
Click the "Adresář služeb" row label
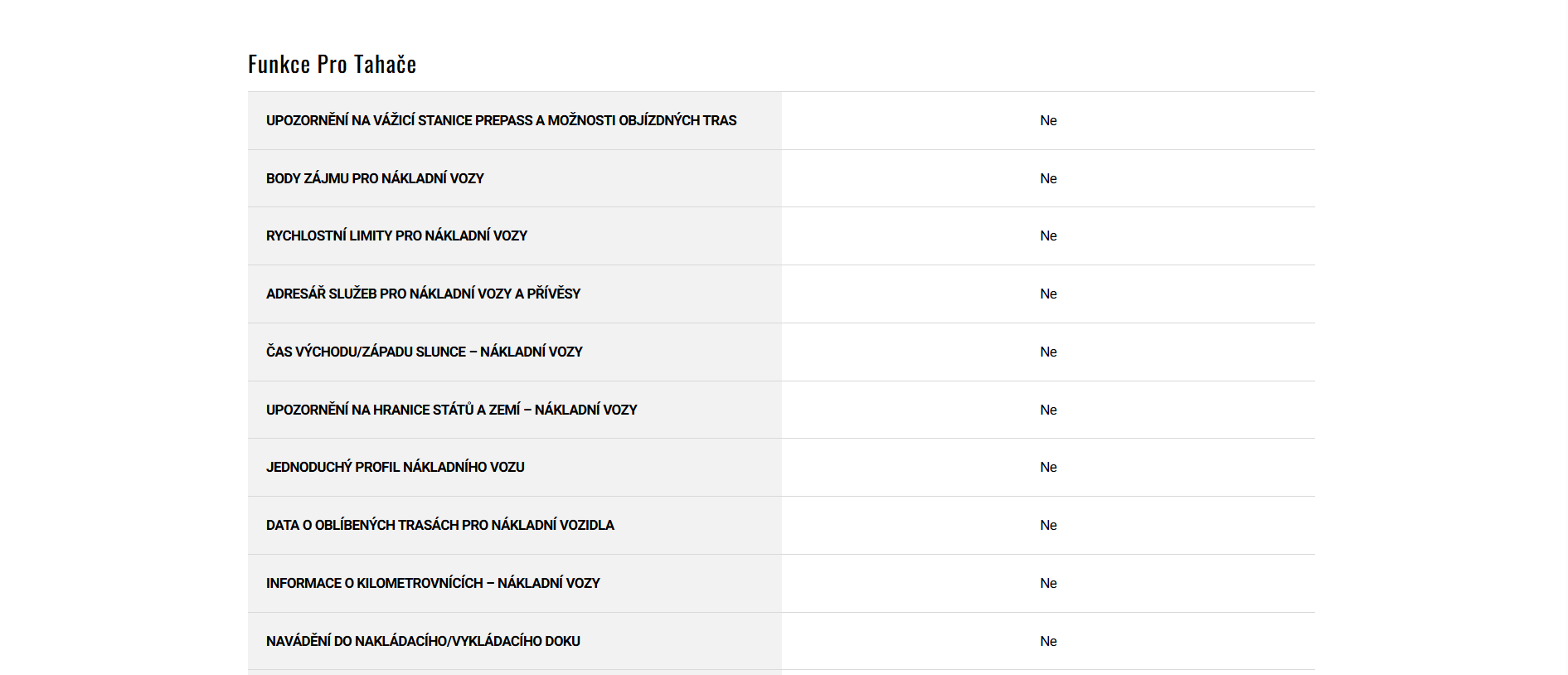tap(423, 294)
